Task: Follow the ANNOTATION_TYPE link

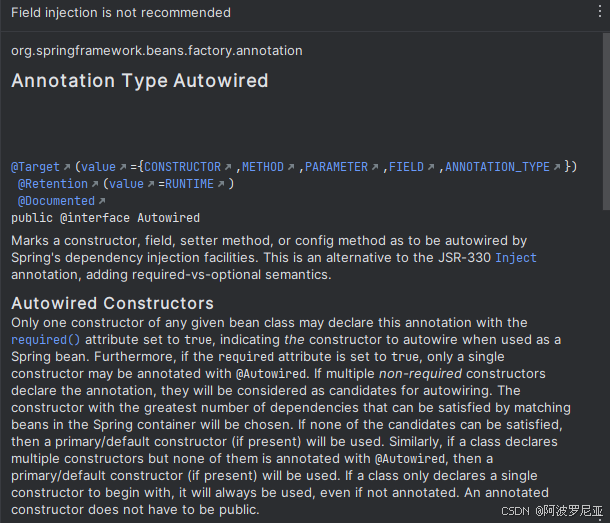Action: (498, 167)
